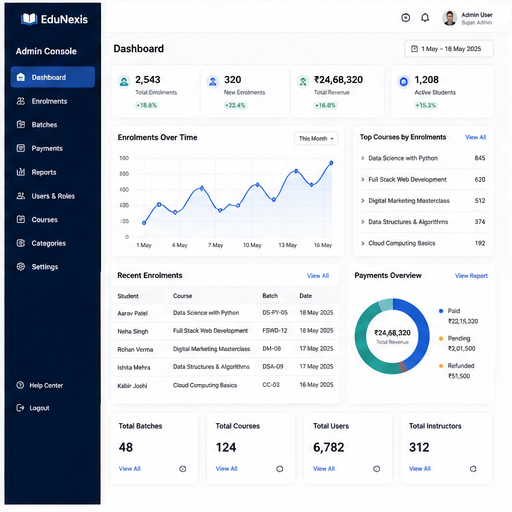The height and width of the screenshot is (512, 512).
Task: Open the 1 May – 18 May 2025 date picker
Action: 449,49
